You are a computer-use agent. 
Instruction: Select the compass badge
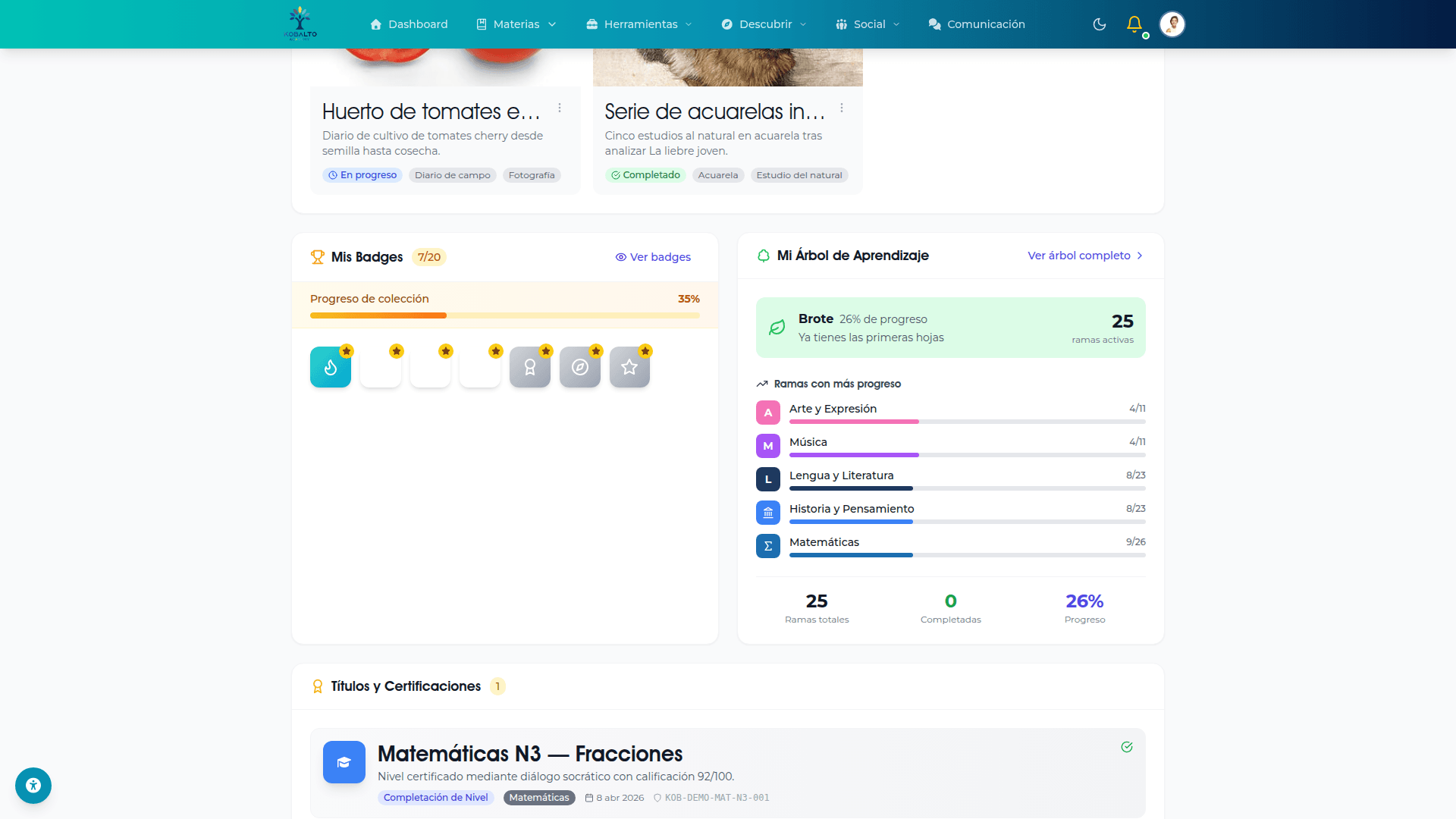pos(580,367)
